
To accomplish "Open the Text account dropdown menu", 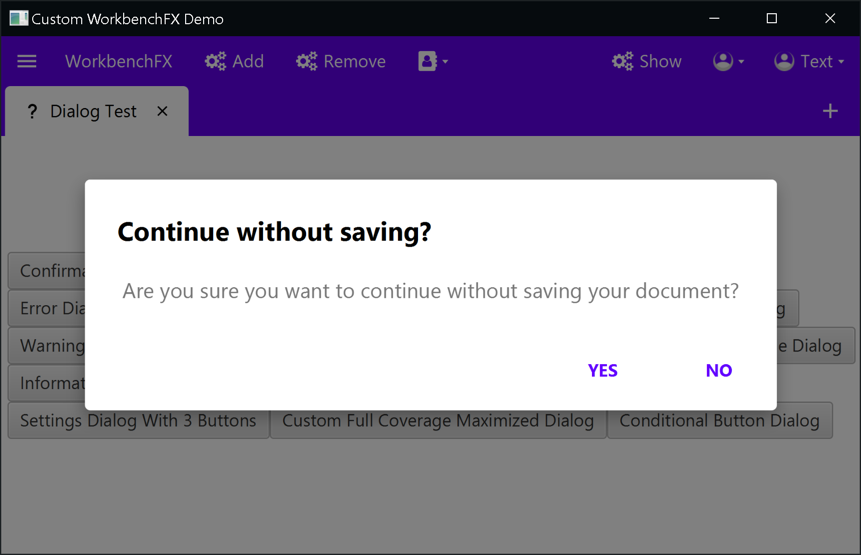I will (809, 62).
